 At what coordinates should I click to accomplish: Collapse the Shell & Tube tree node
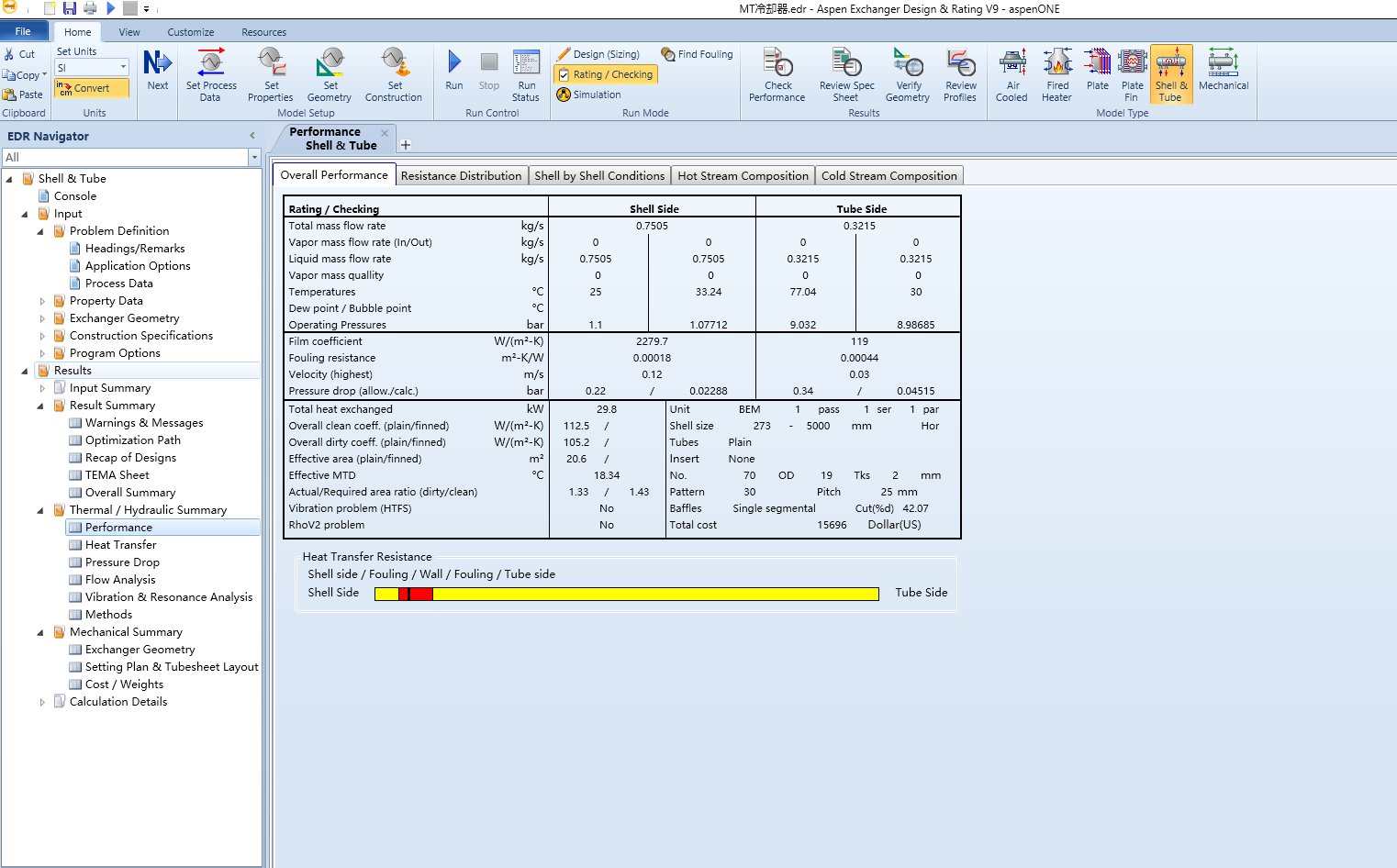(9, 179)
